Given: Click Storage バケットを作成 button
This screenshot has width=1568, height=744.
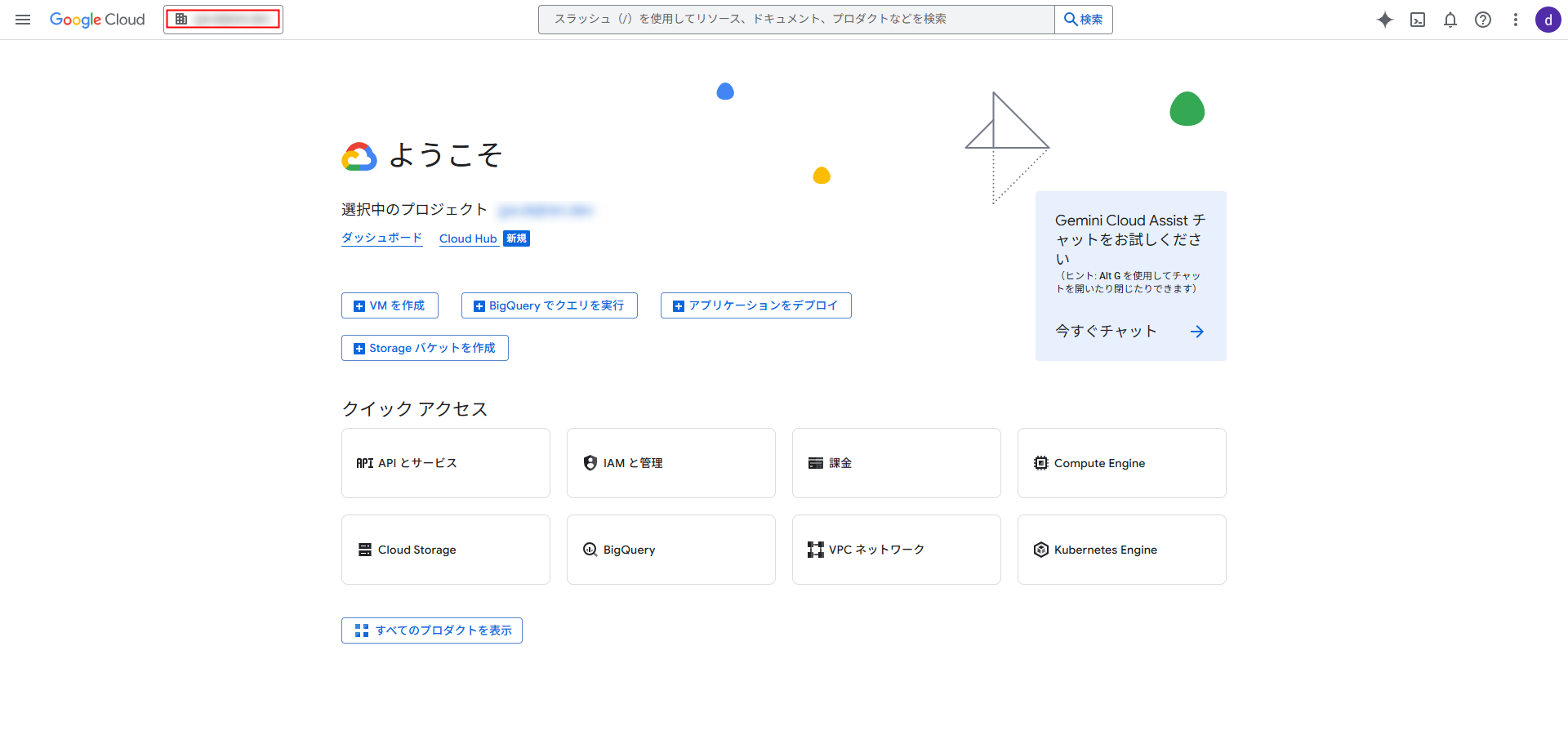Looking at the screenshot, I should [425, 348].
